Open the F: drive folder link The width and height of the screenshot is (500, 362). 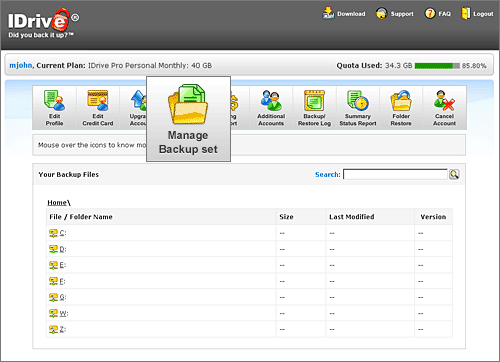coord(62,281)
